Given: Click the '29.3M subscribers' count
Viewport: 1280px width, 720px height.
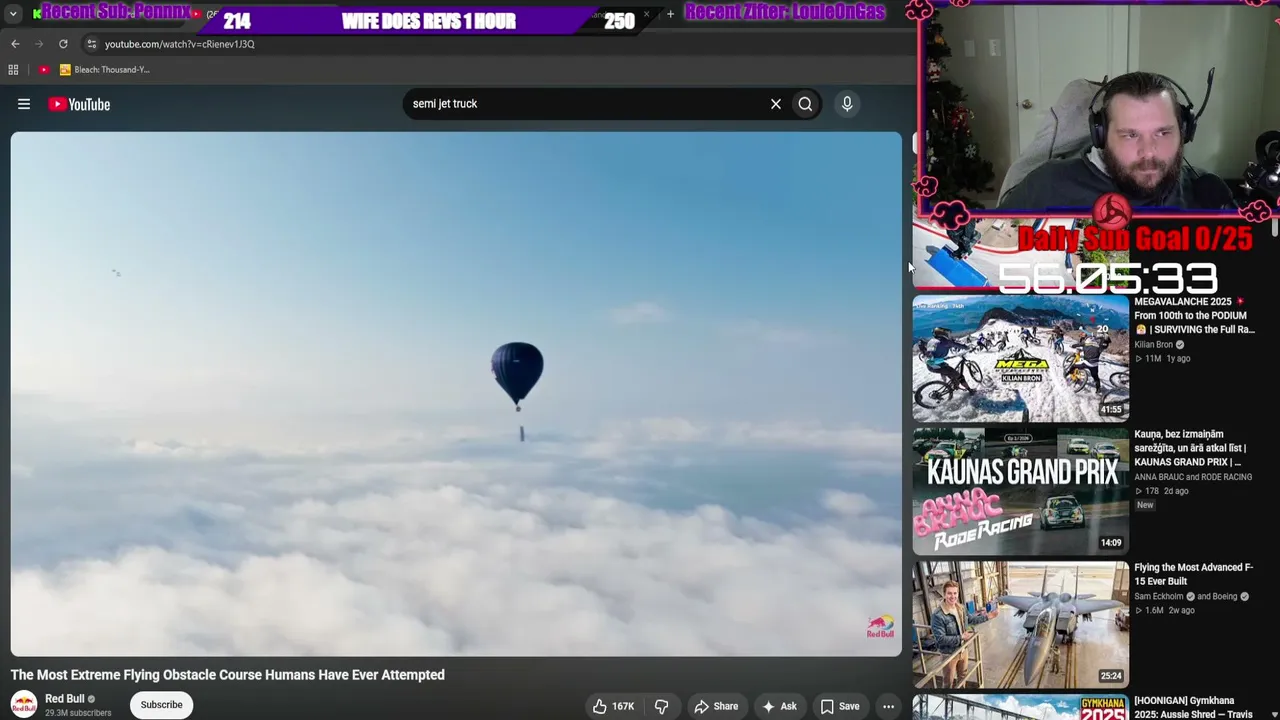Looking at the screenshot, I should [x=78, y=713].
